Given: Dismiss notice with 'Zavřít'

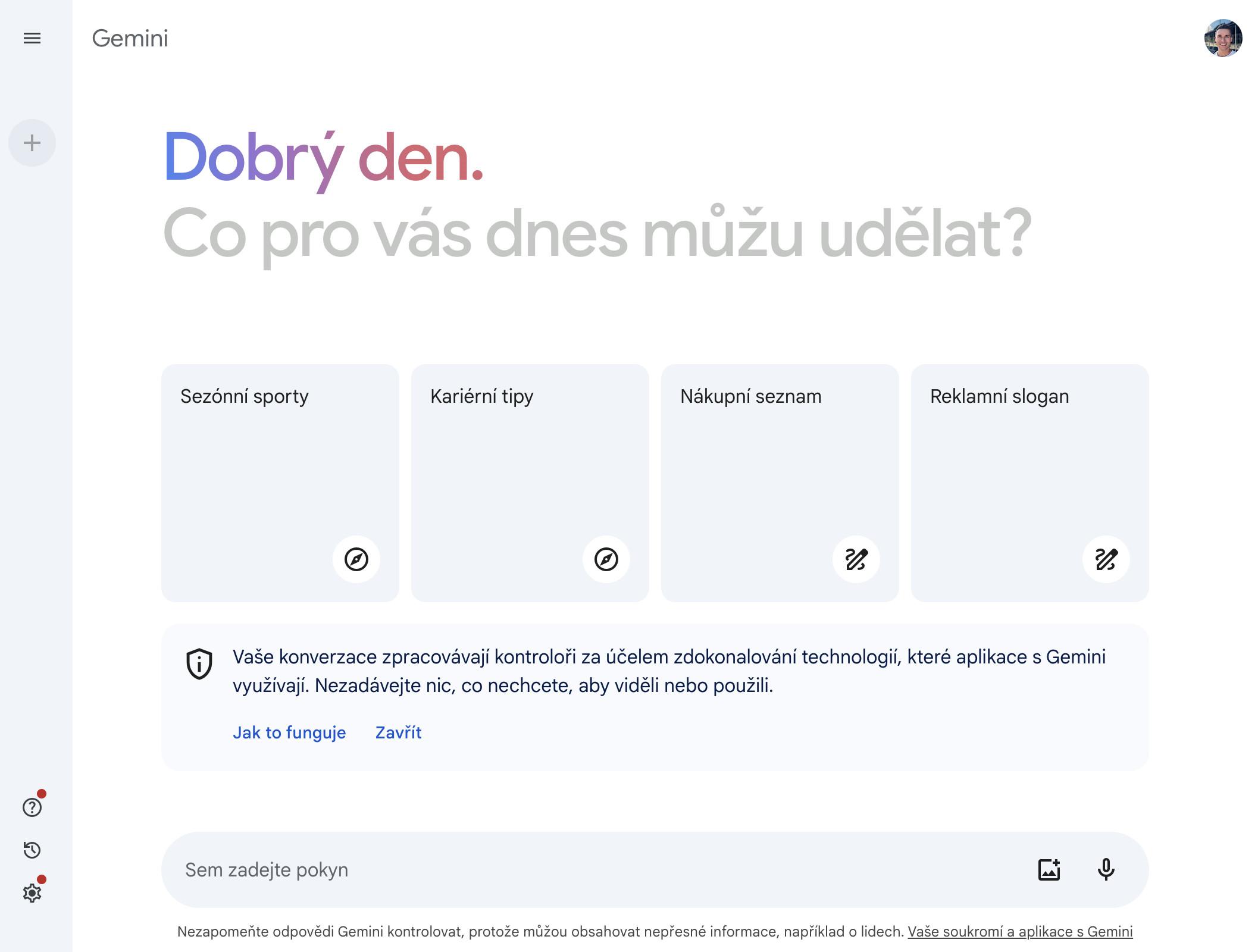Looking at the screenshot, I should point(398,732).
